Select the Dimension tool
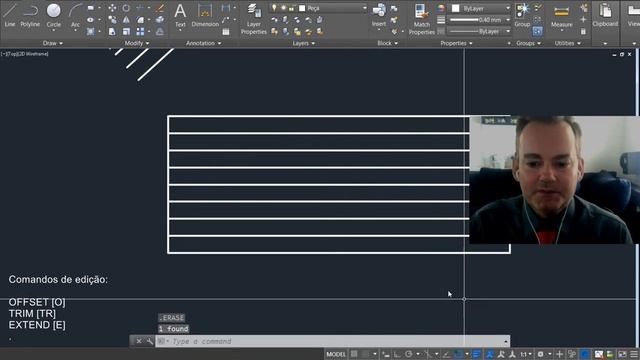 pyautogui.click(x=205, y=15)
